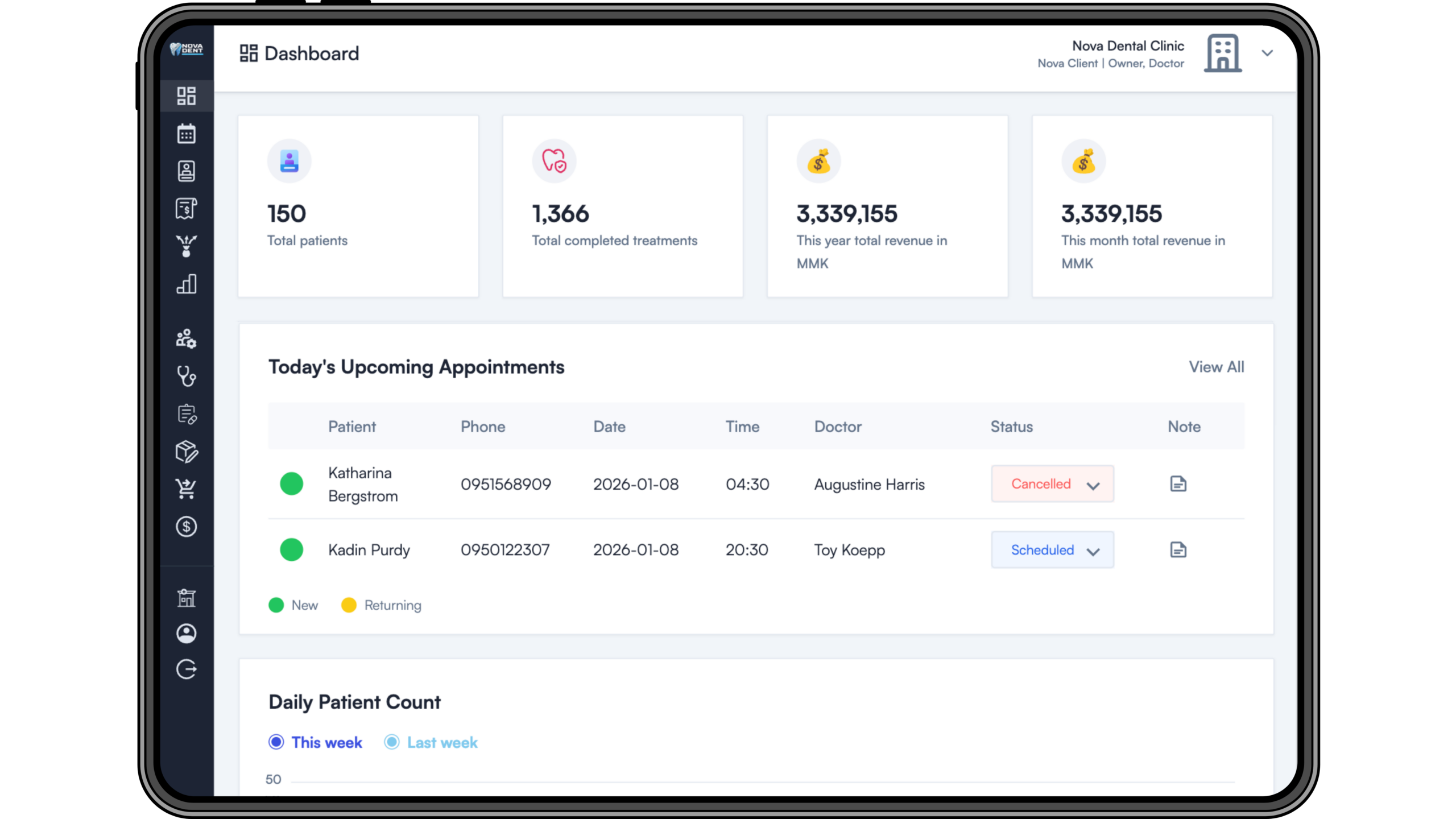Click the Total patients card
The image size is (1456, 819).
(358, 206)
